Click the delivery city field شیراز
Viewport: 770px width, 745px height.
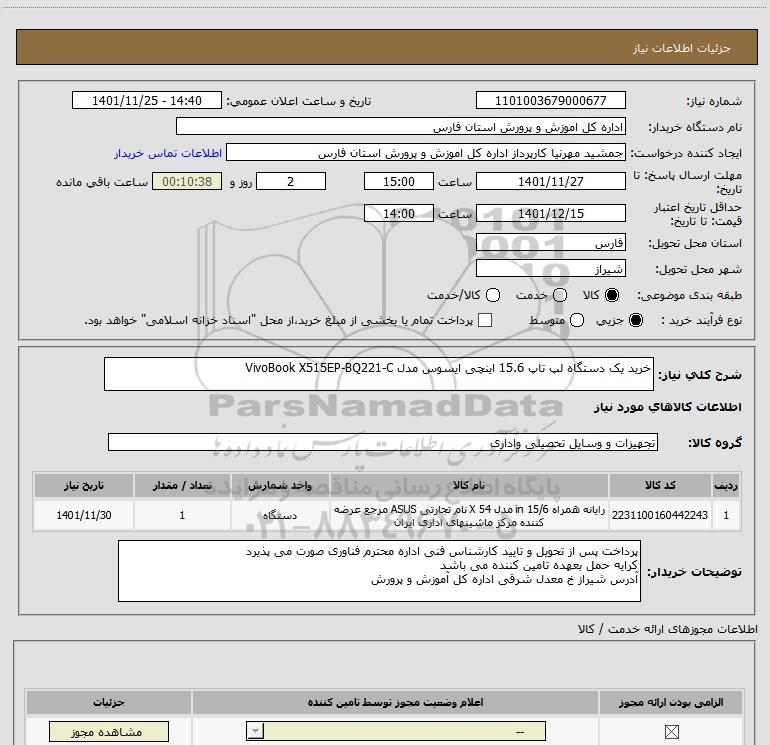(x=550, y=268)
